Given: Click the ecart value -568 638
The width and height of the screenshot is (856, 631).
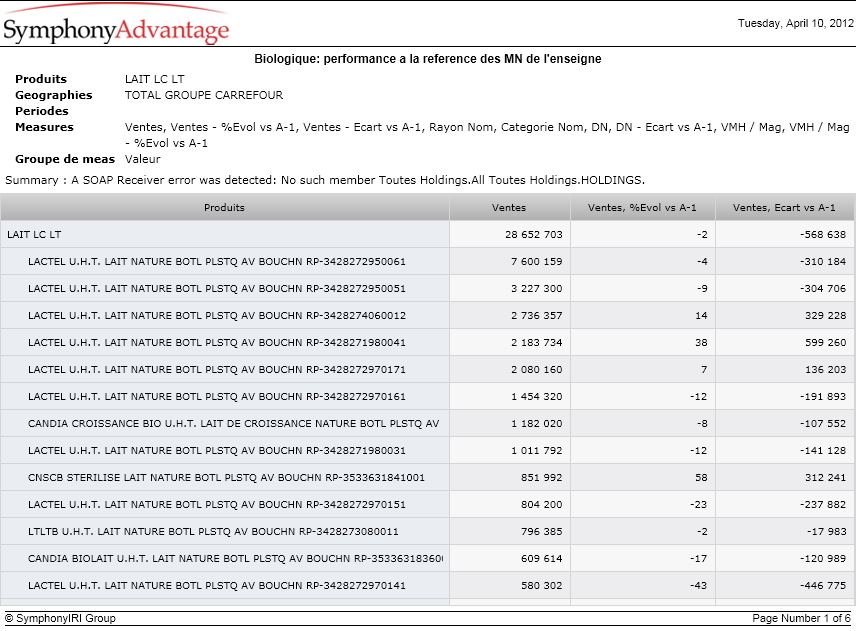Looking at the screenshot, I should tap(823, 234).
